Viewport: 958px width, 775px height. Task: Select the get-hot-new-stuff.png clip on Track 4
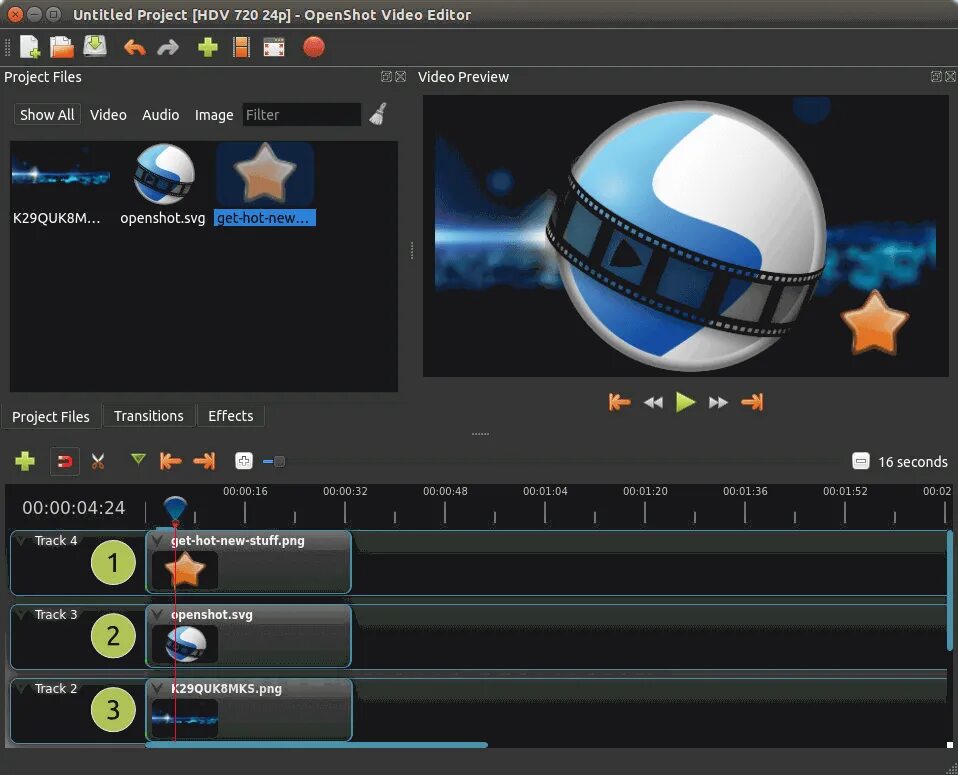coord(248,562)
